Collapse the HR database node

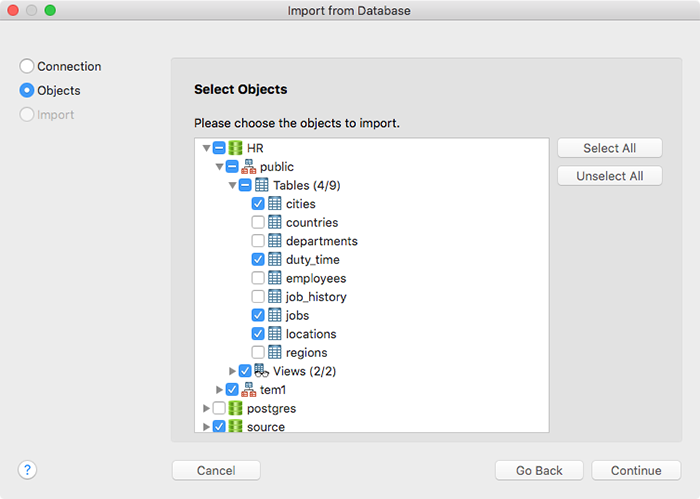tap(206, 148)
